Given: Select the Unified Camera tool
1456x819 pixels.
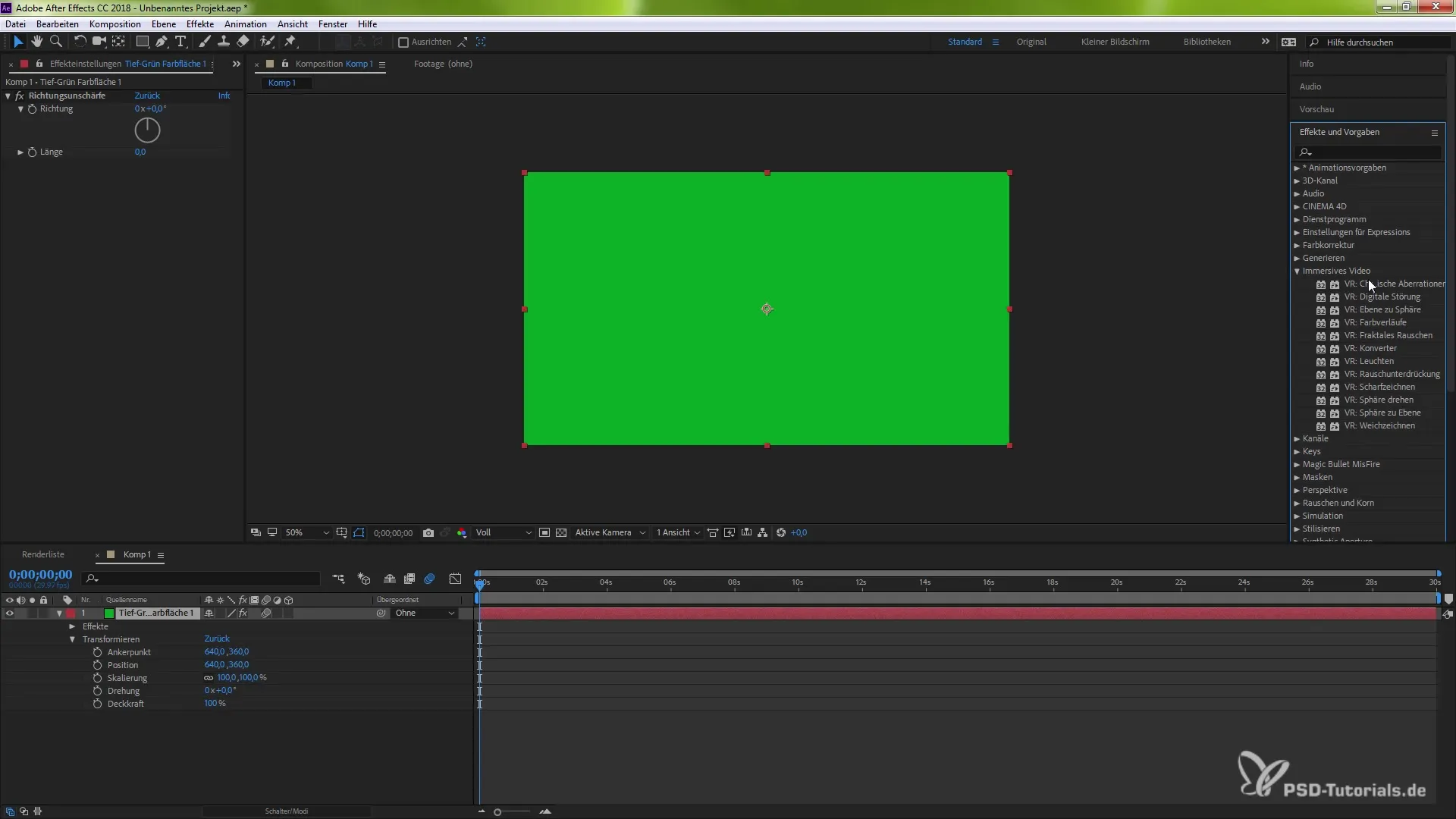Looking at the screenshot, I should pyautogui.click(x=99, y=42).
